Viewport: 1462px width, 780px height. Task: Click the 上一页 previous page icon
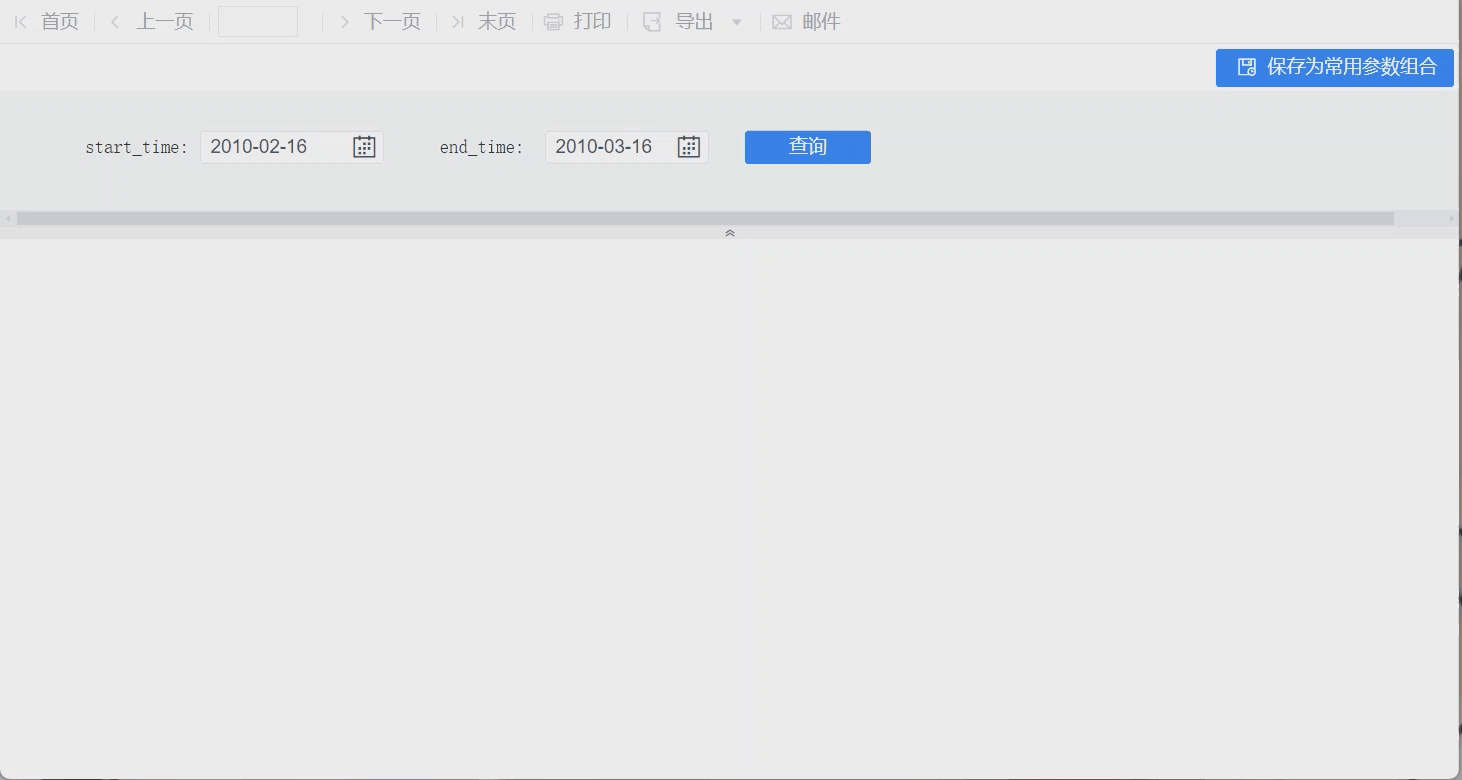tap(114, 21)
